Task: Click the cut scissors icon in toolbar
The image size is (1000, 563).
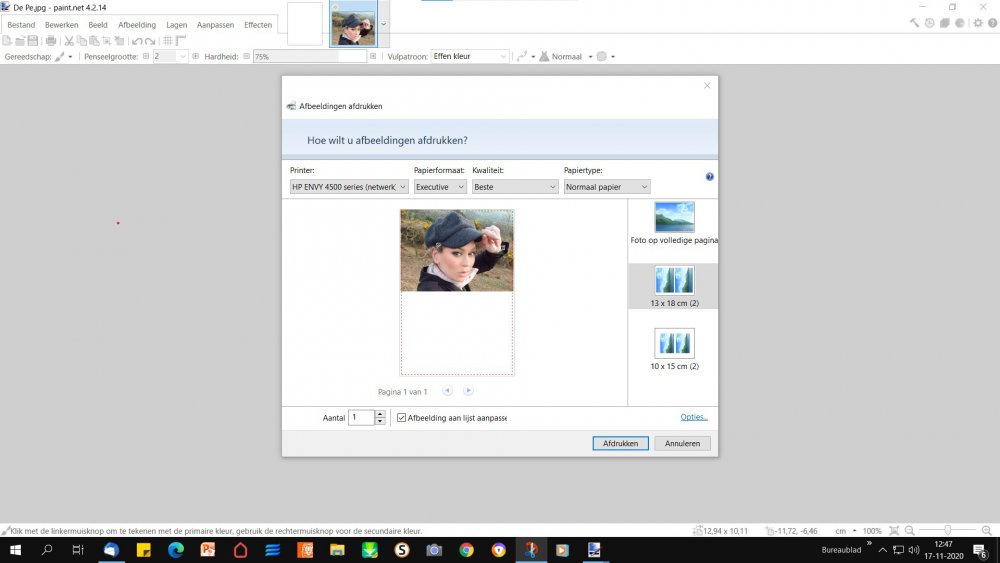Action: pyautogui.click(x=69, y=41)
